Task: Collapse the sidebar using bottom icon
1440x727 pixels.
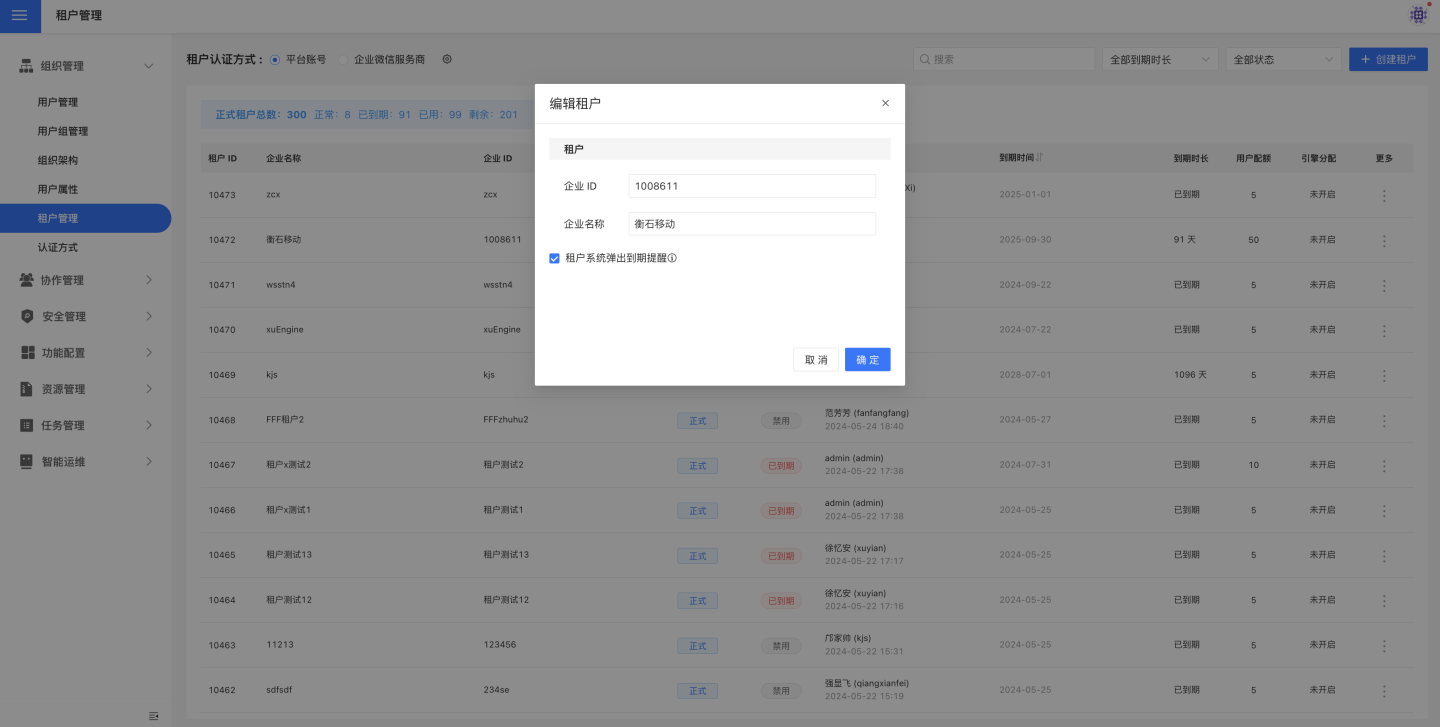Action: tap(153, 715)
